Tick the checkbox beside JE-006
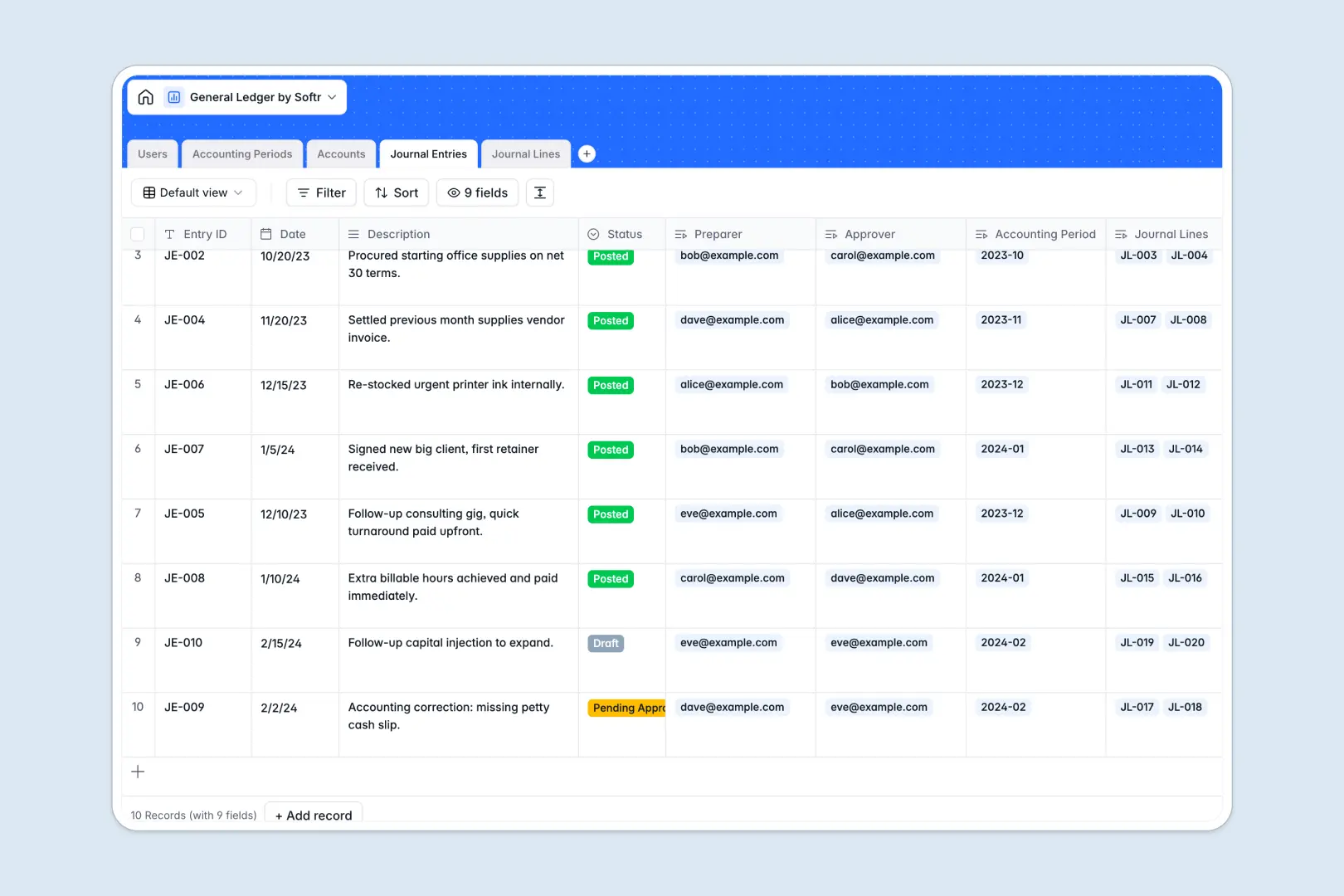1344x896 pixels. tap(138, 384)
